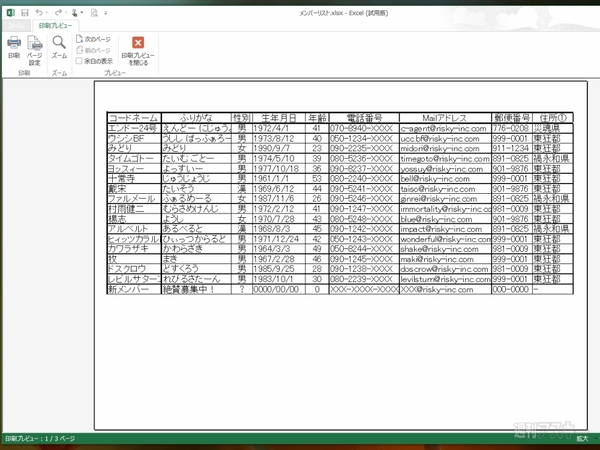Screen dimensions: 600x450
Task: Click the 電話番号 header cell
Action: coord(364,117)
